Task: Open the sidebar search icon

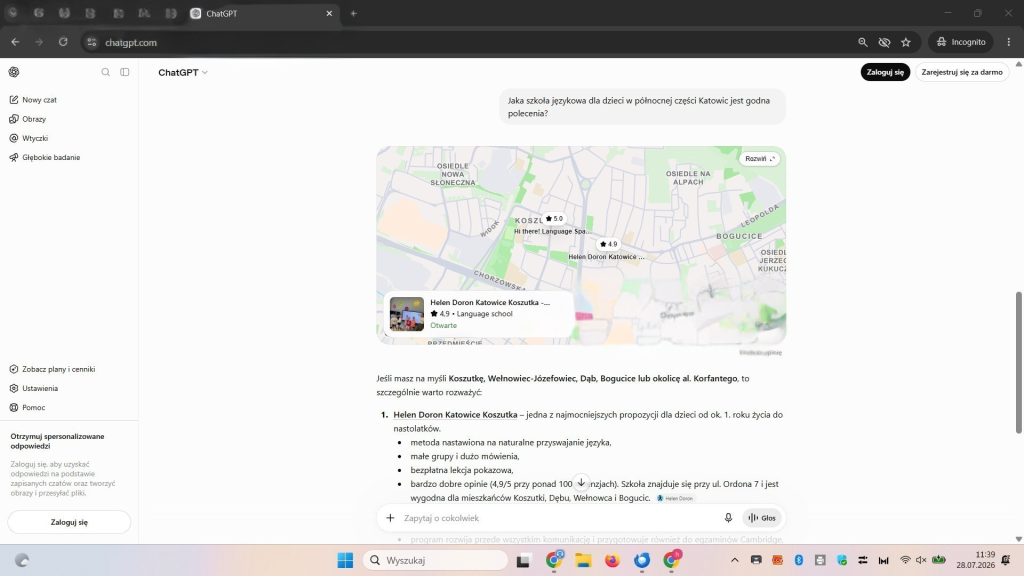Action: pos(105,72)
